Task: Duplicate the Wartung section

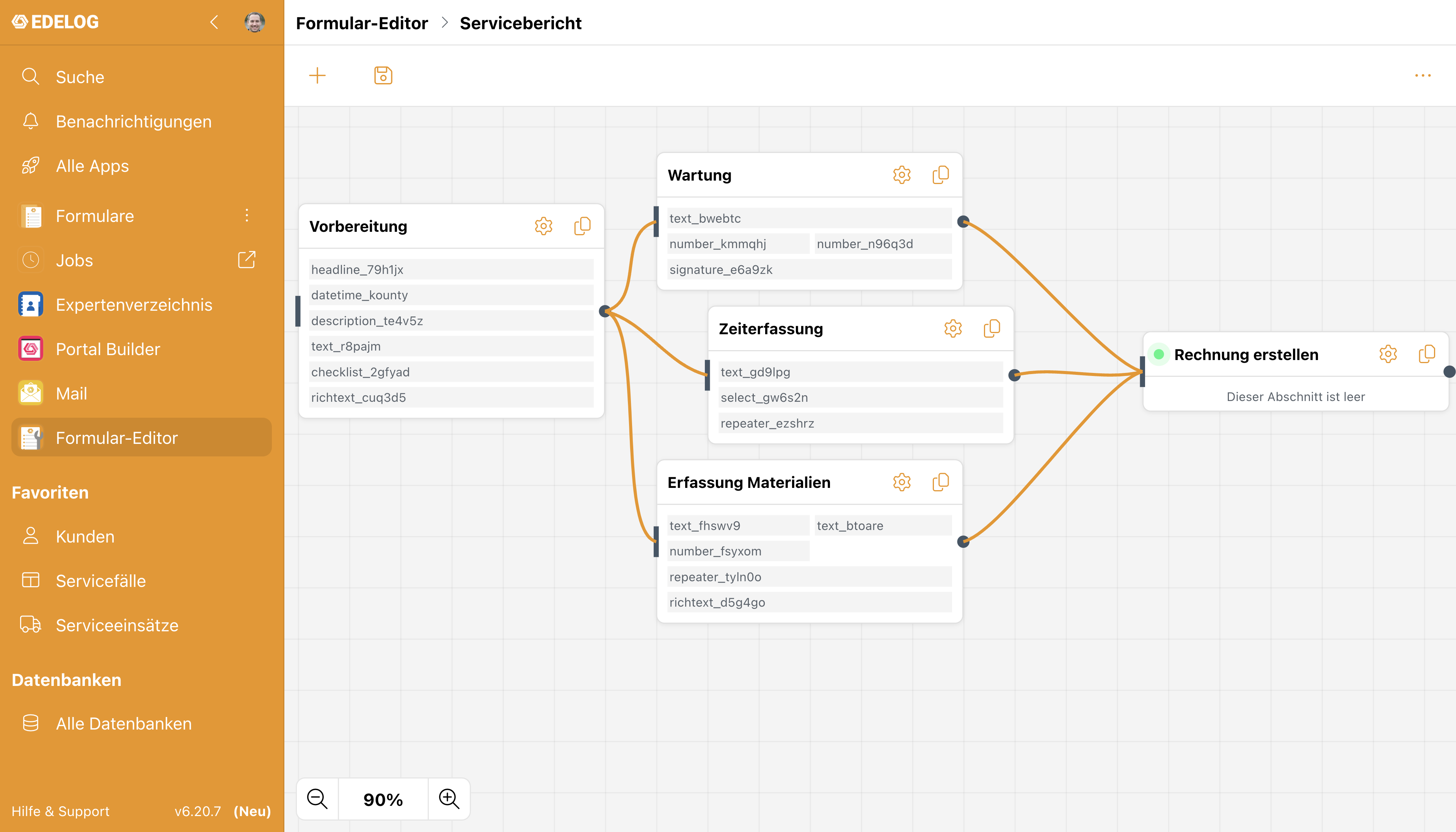Action: (940, 175)
